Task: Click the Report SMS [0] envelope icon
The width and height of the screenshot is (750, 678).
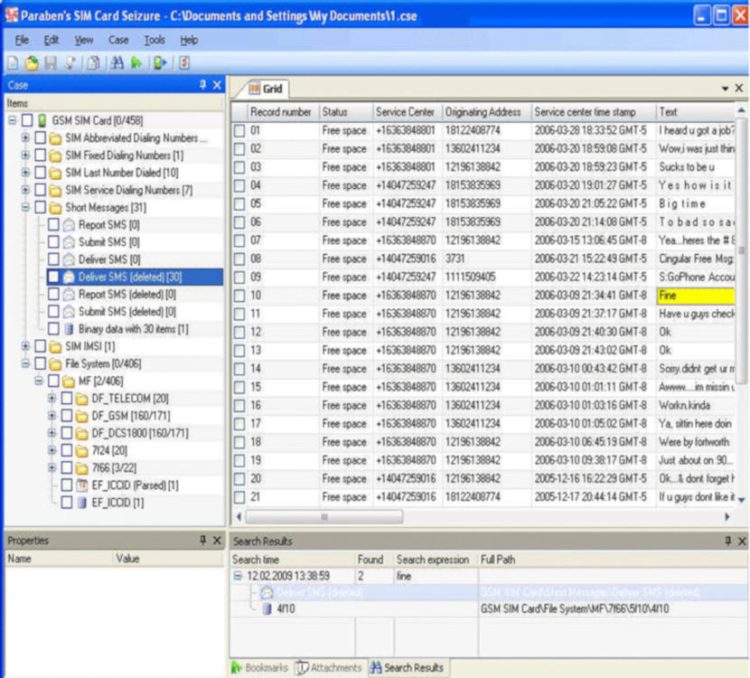Action: tap(69, 225)
